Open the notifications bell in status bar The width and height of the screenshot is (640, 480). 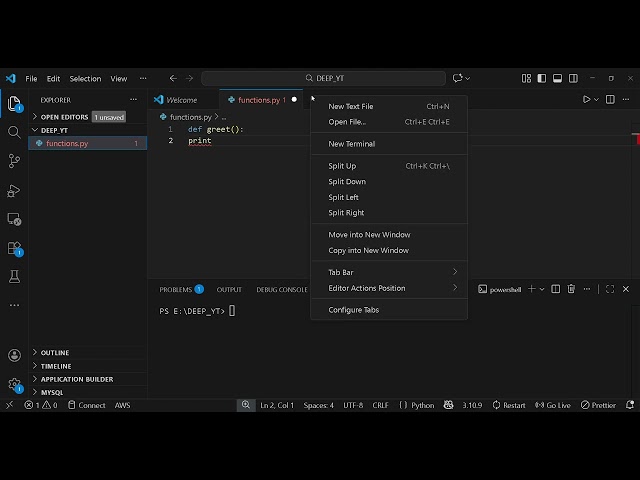click(x=630, y=405)
